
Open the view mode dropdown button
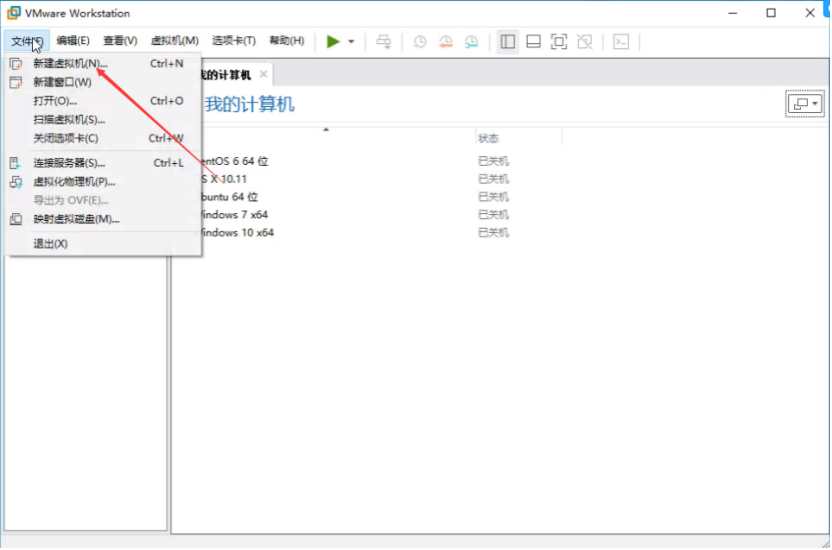(x=805, y=103)
